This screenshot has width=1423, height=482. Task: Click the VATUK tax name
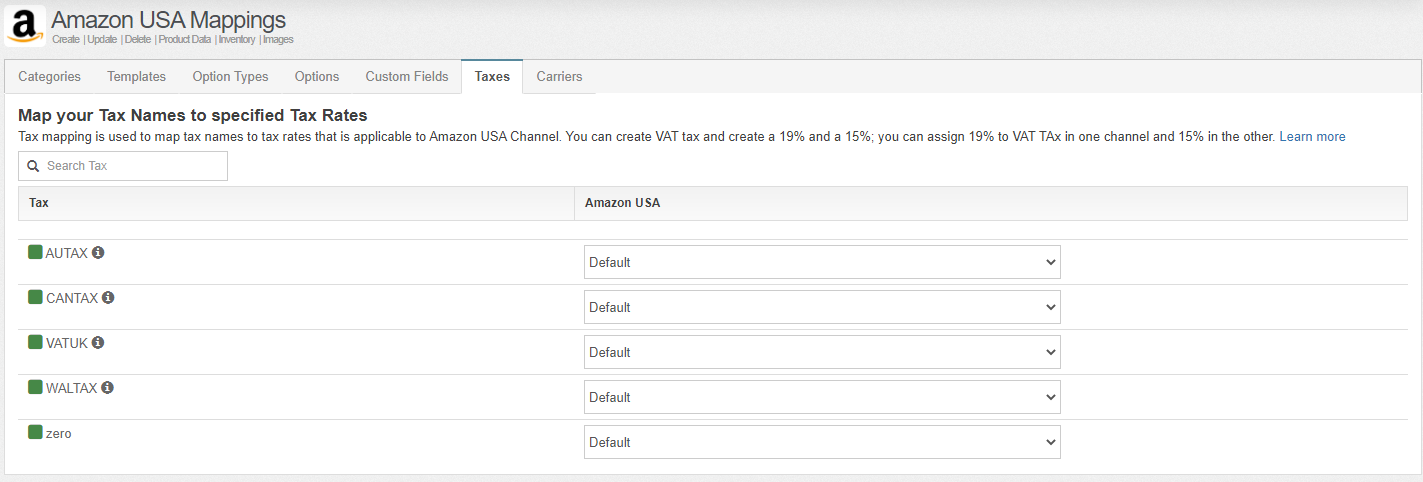pos(67,343)
